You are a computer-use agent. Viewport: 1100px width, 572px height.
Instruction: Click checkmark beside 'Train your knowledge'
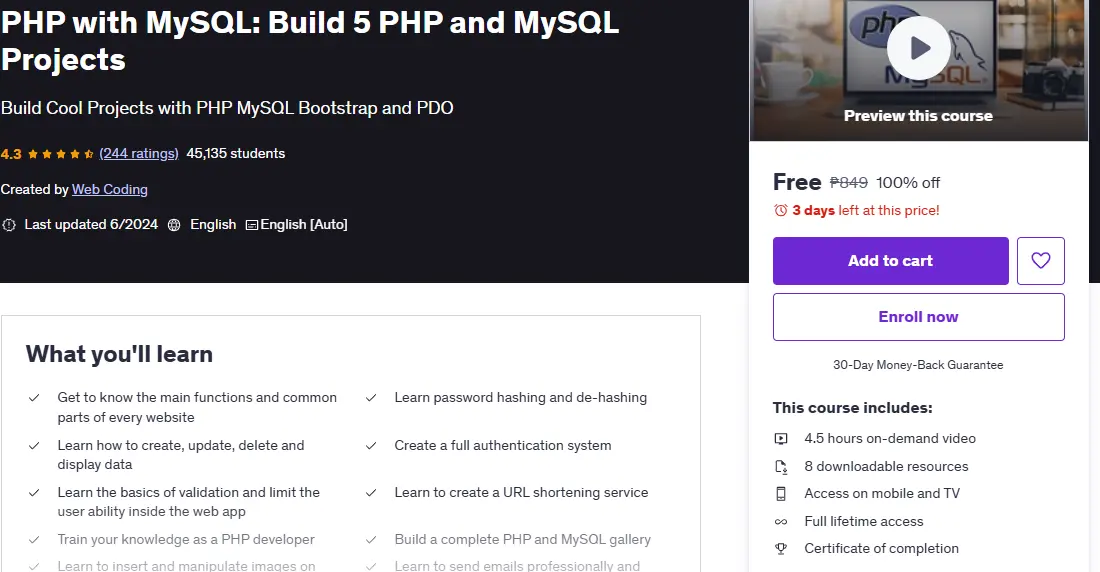coord(34,540)
